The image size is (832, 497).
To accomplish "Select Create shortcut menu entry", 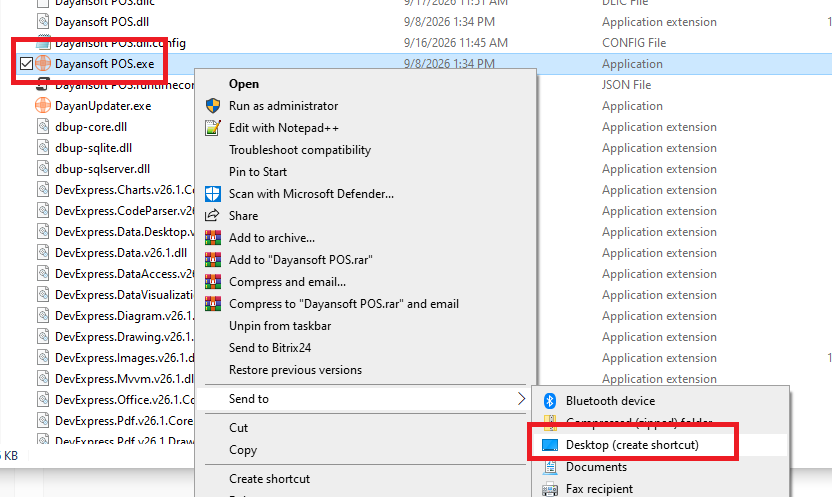I will [x=270, y=478].
